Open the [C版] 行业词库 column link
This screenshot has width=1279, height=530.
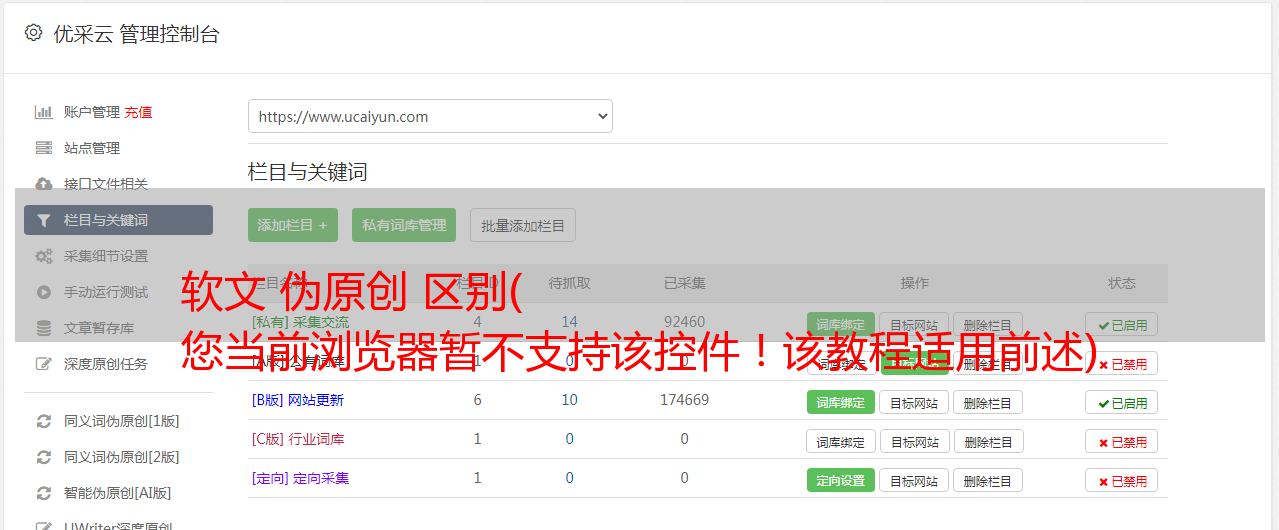pos(298,439)
